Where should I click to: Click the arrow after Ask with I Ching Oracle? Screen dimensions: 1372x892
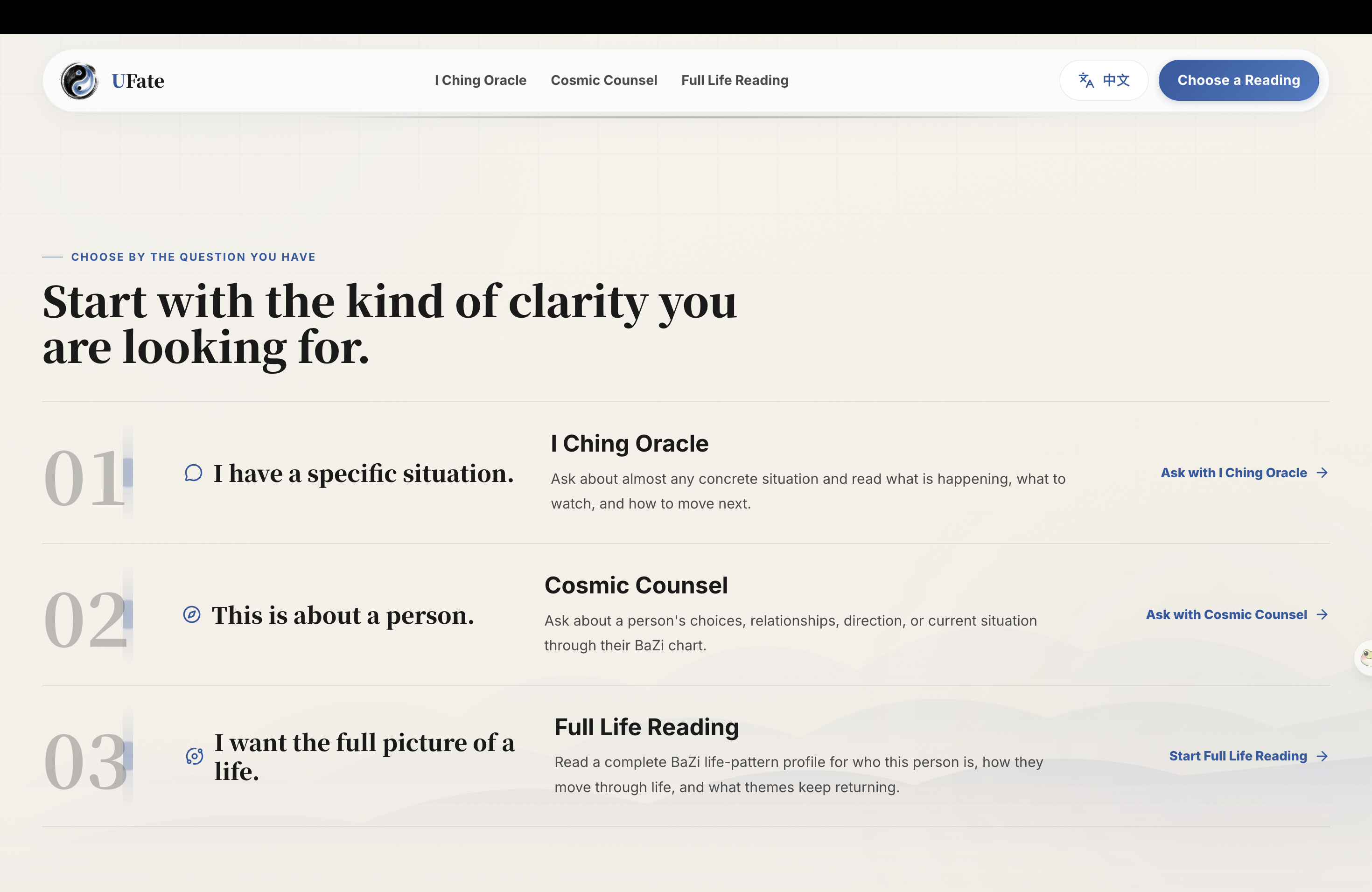coord(1323,473)
